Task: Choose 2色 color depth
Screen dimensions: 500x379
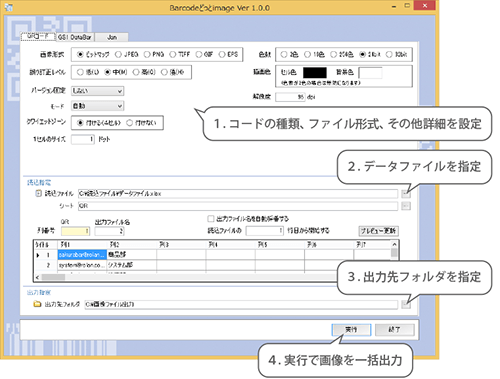Action: [x=289, y=54]
